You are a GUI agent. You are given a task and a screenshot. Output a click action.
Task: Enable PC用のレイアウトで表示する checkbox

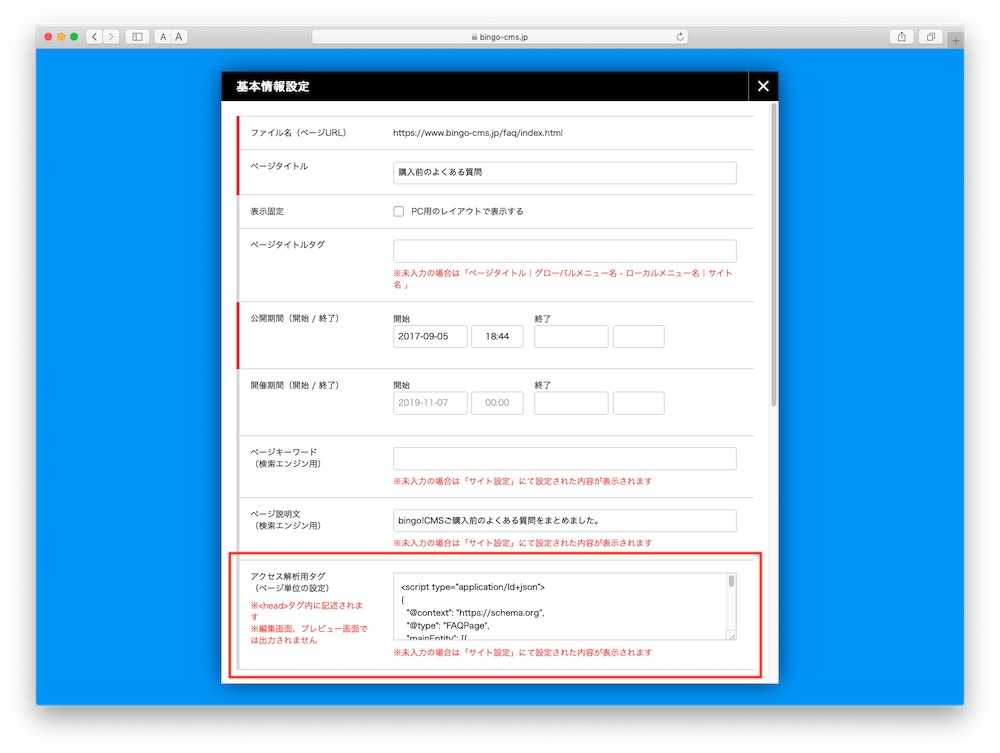399,212
